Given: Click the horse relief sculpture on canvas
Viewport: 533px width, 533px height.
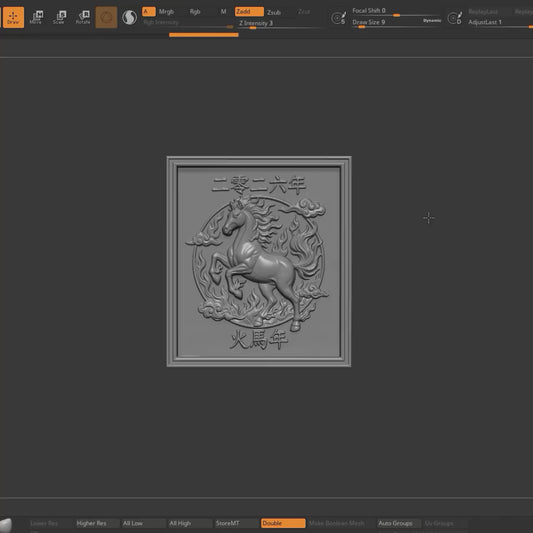Looking at the screenshot, I should click(259, 261).
